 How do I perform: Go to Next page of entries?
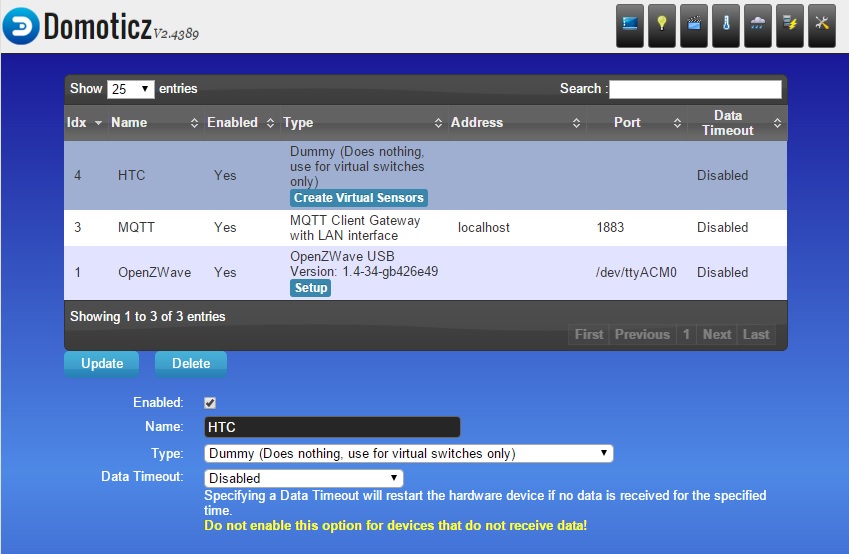[717, 334]
